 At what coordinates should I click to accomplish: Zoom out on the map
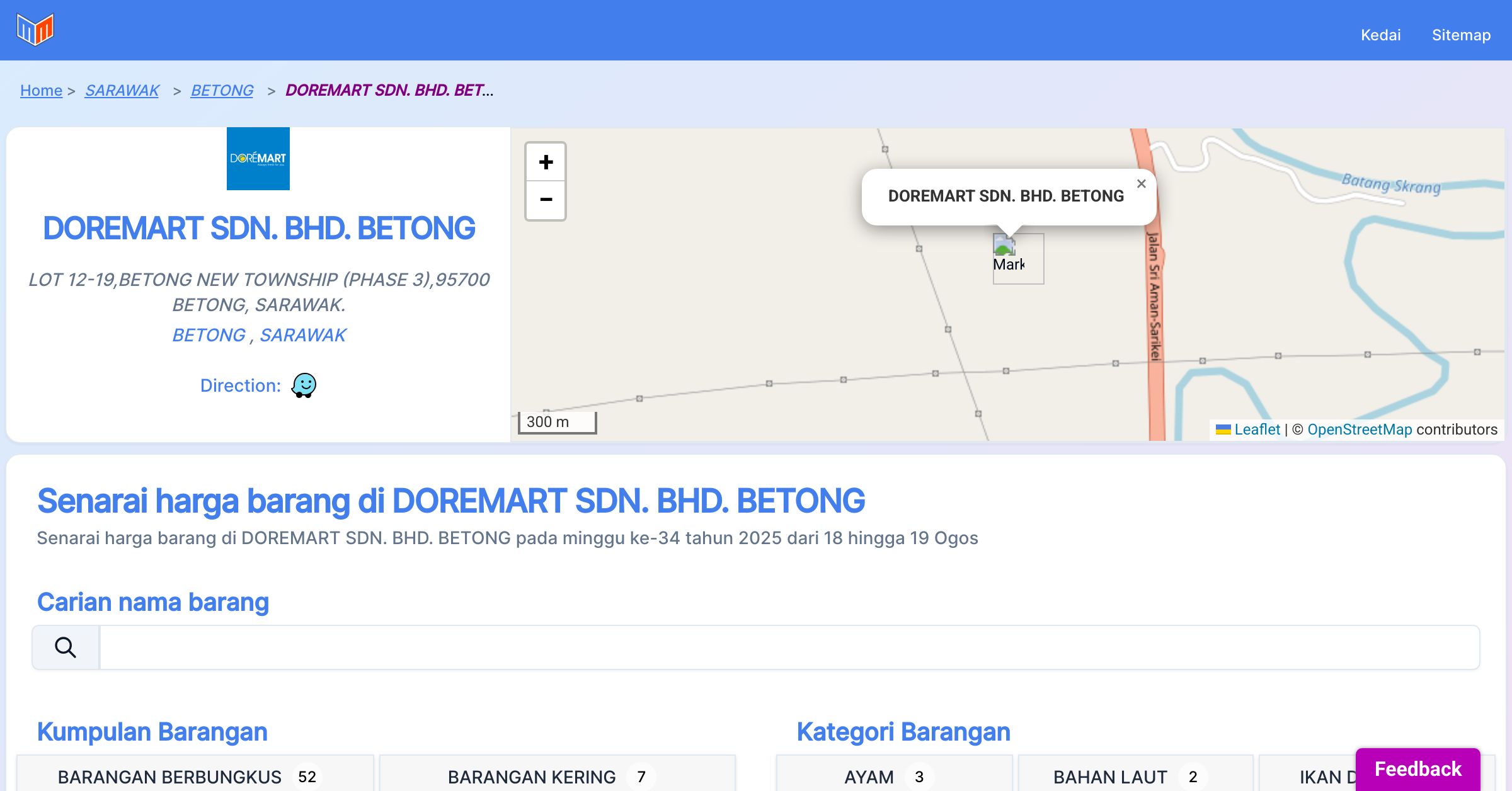pos(546,200)
